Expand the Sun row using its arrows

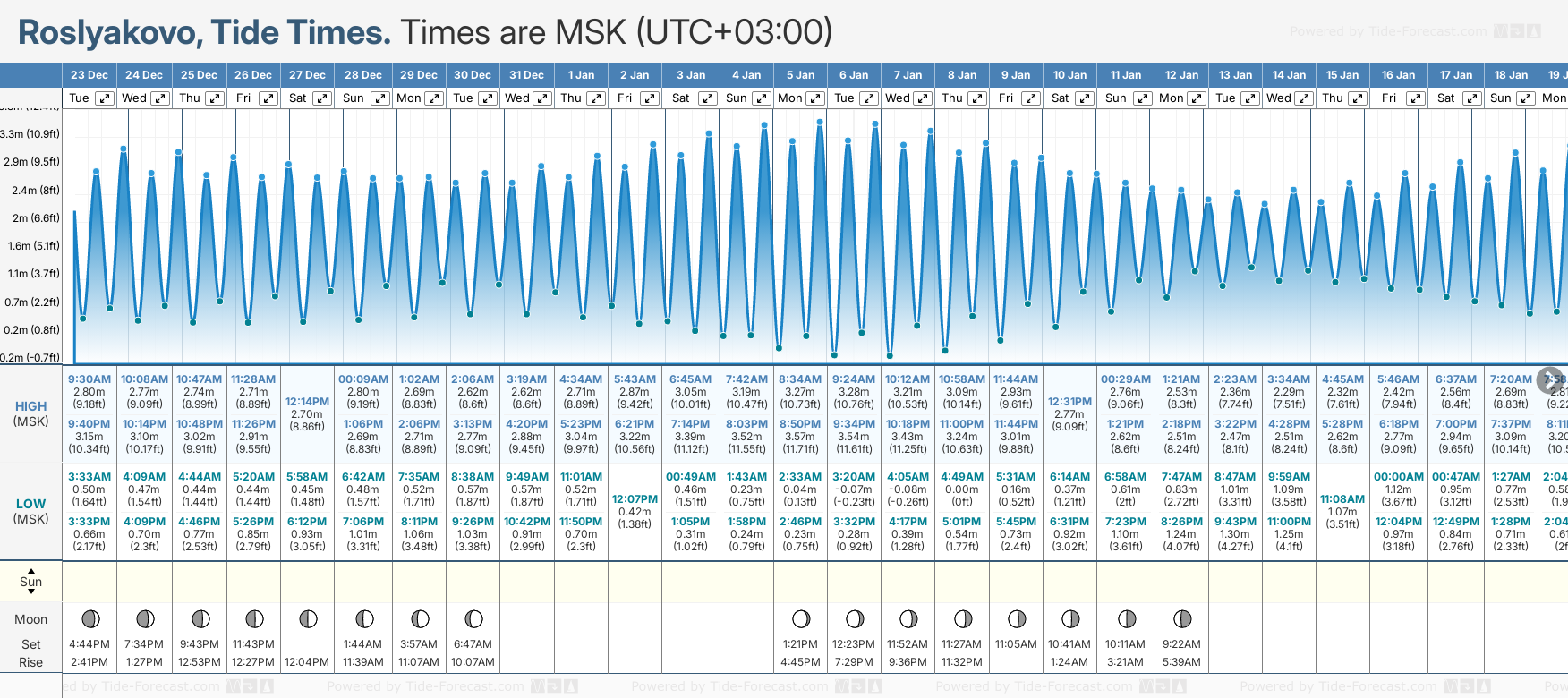tap(31, 581)
